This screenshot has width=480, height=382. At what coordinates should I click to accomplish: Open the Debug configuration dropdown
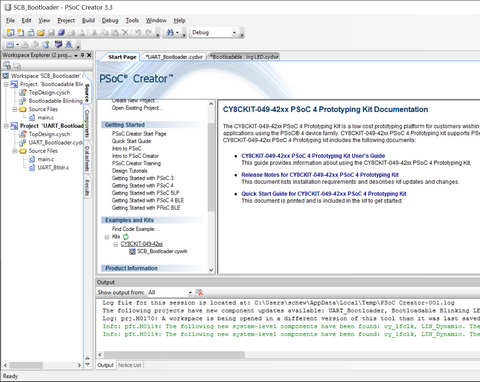click(234, 33)
